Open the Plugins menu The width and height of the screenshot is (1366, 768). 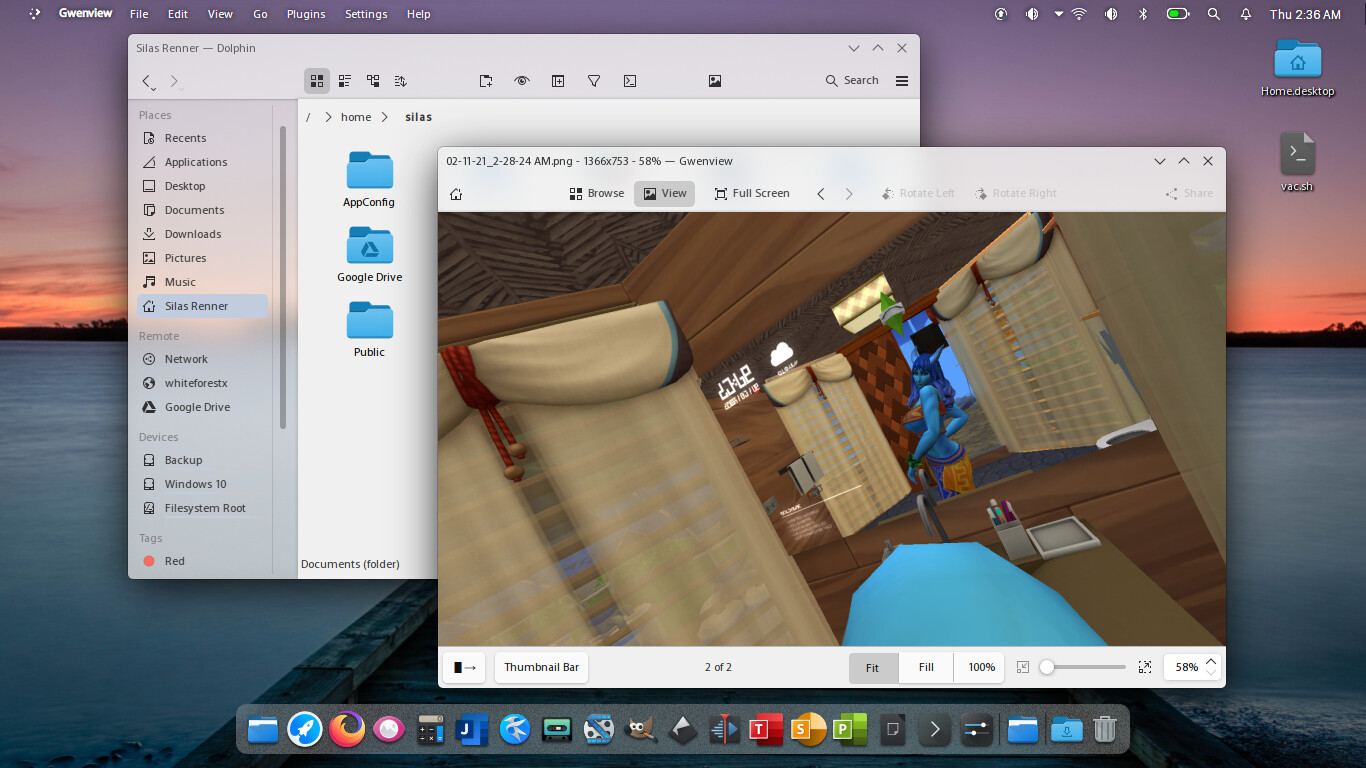[306, 14]
